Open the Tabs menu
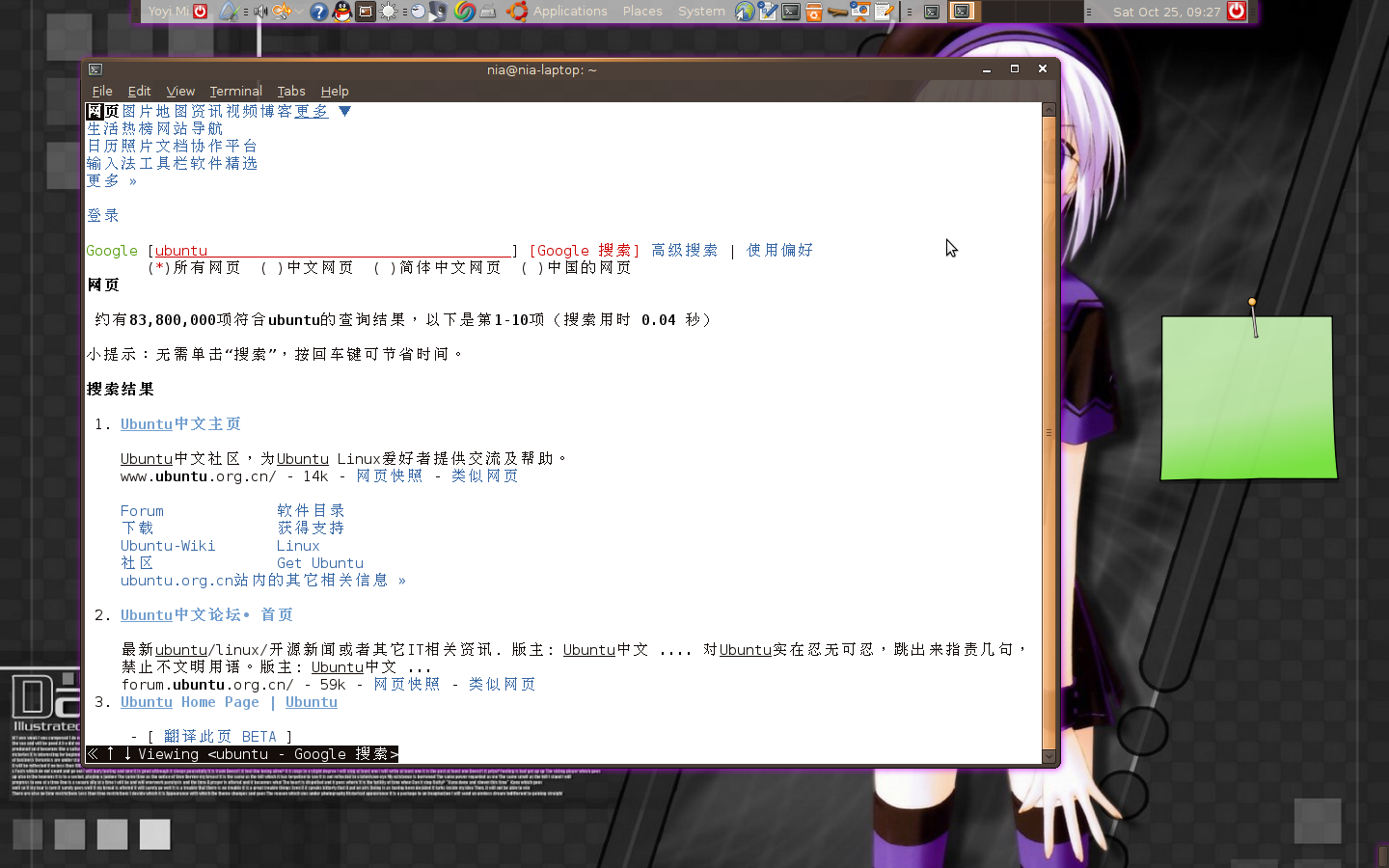 coord(291,91)
